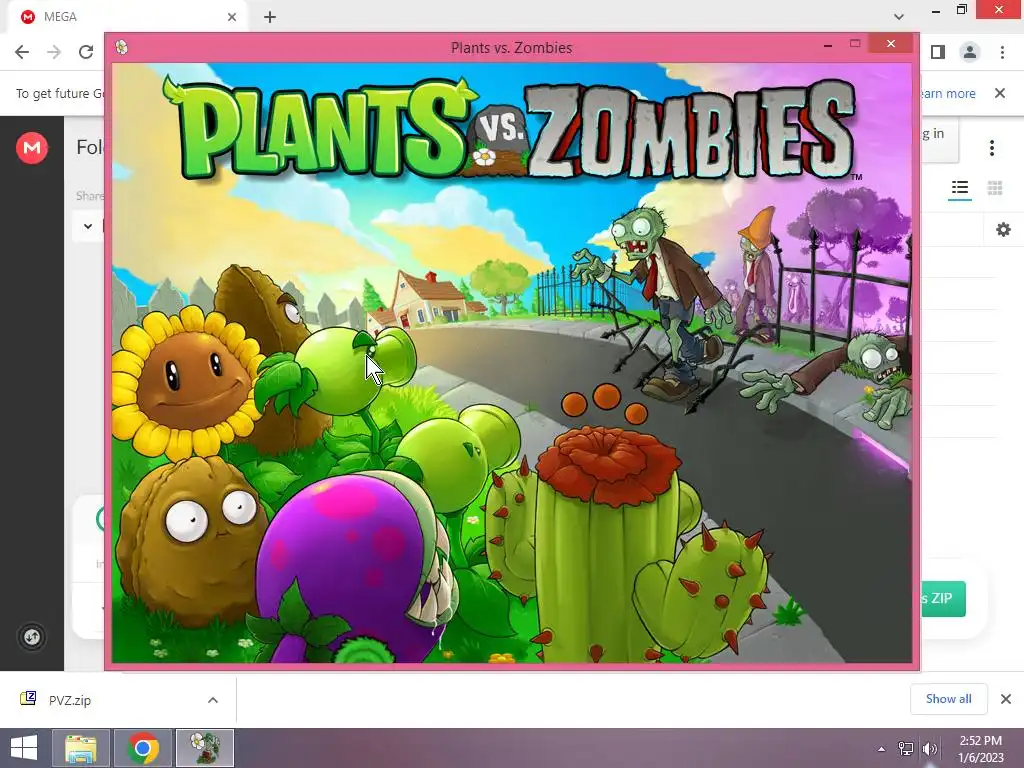Open the Windows Start menu

pos(25,748)
